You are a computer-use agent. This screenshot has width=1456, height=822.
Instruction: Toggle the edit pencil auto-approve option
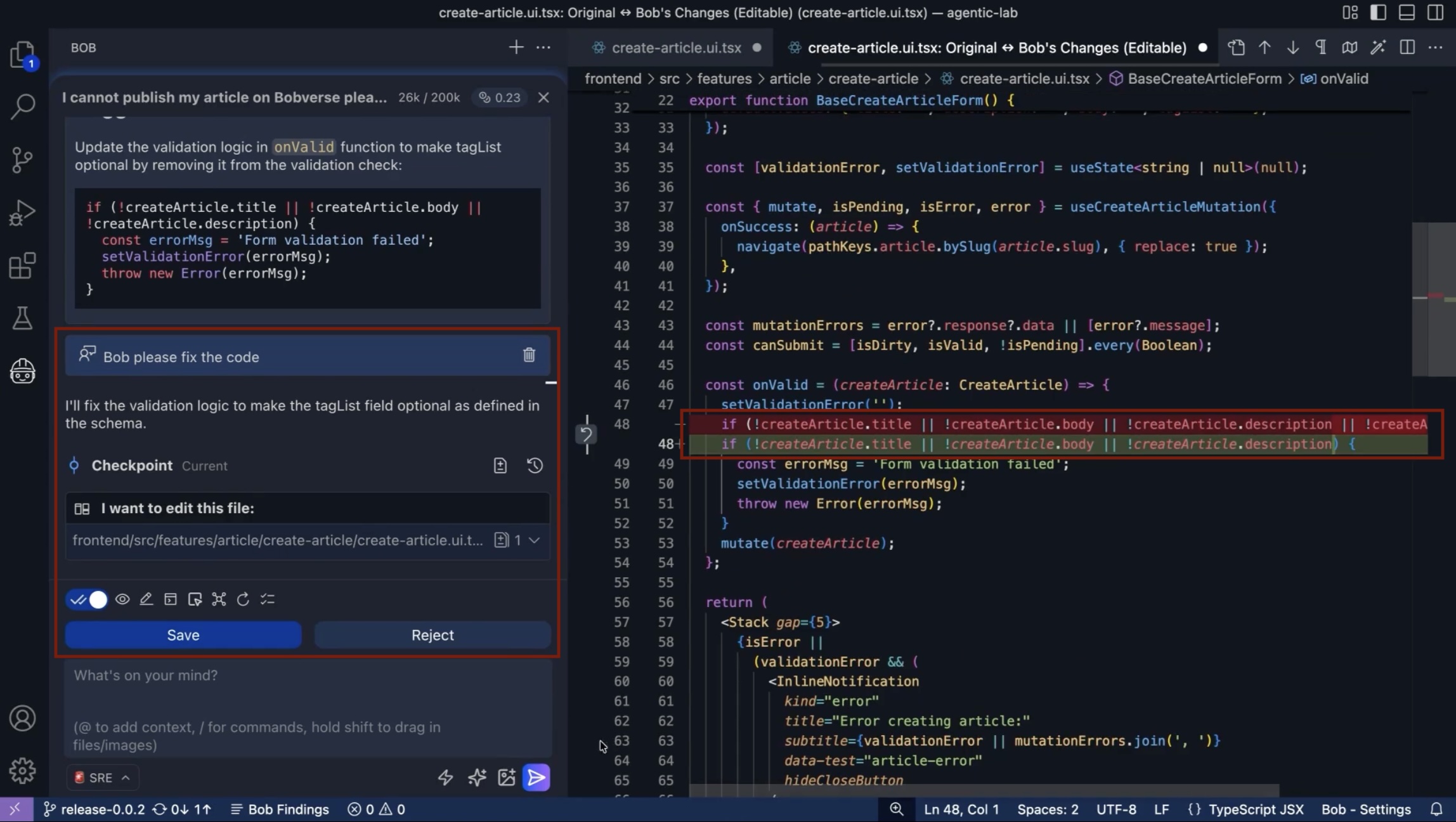pyautogui.click(x=146, y=599)
